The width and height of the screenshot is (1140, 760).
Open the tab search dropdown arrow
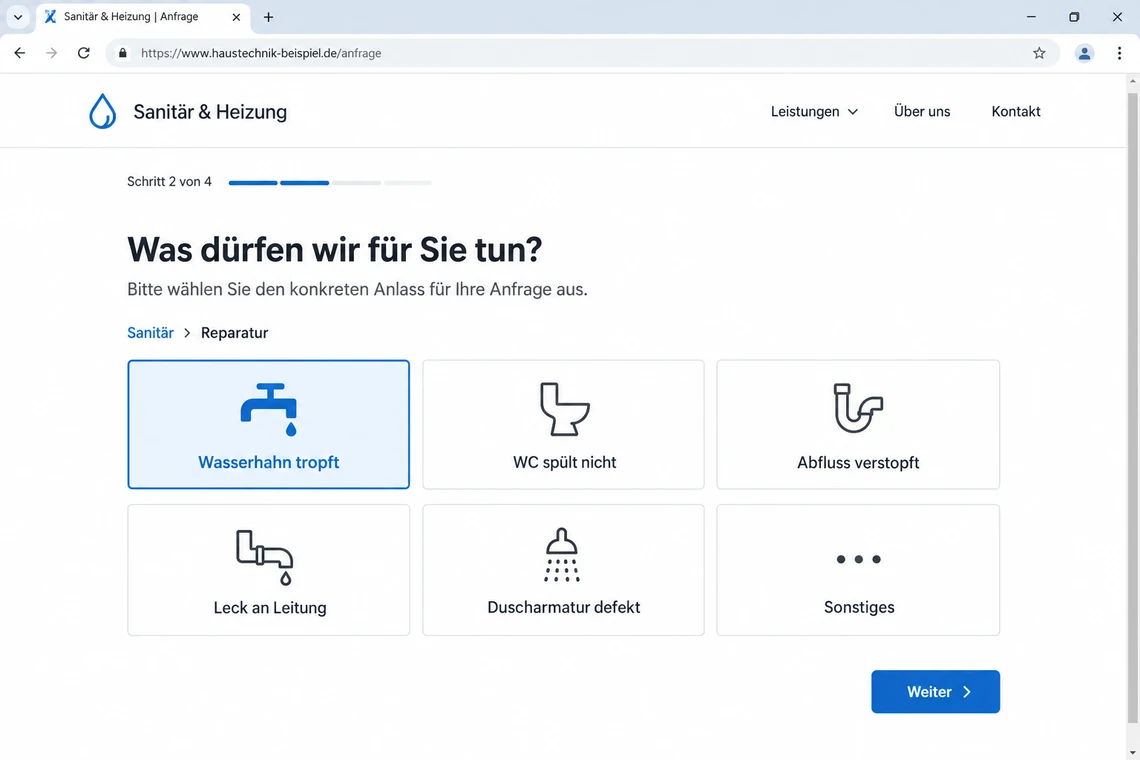[x=18, y=17]
